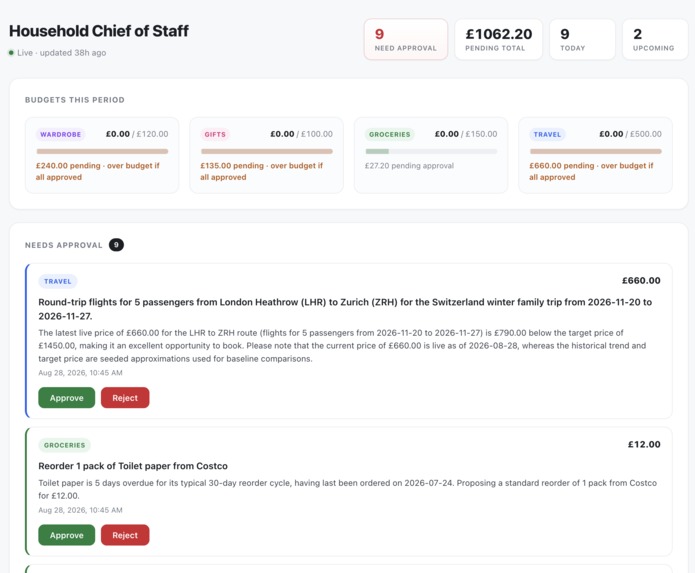The height and width of the screenshot is (573, 695).
Task: Select the Upcoming stat card
Action: point(655,39)
